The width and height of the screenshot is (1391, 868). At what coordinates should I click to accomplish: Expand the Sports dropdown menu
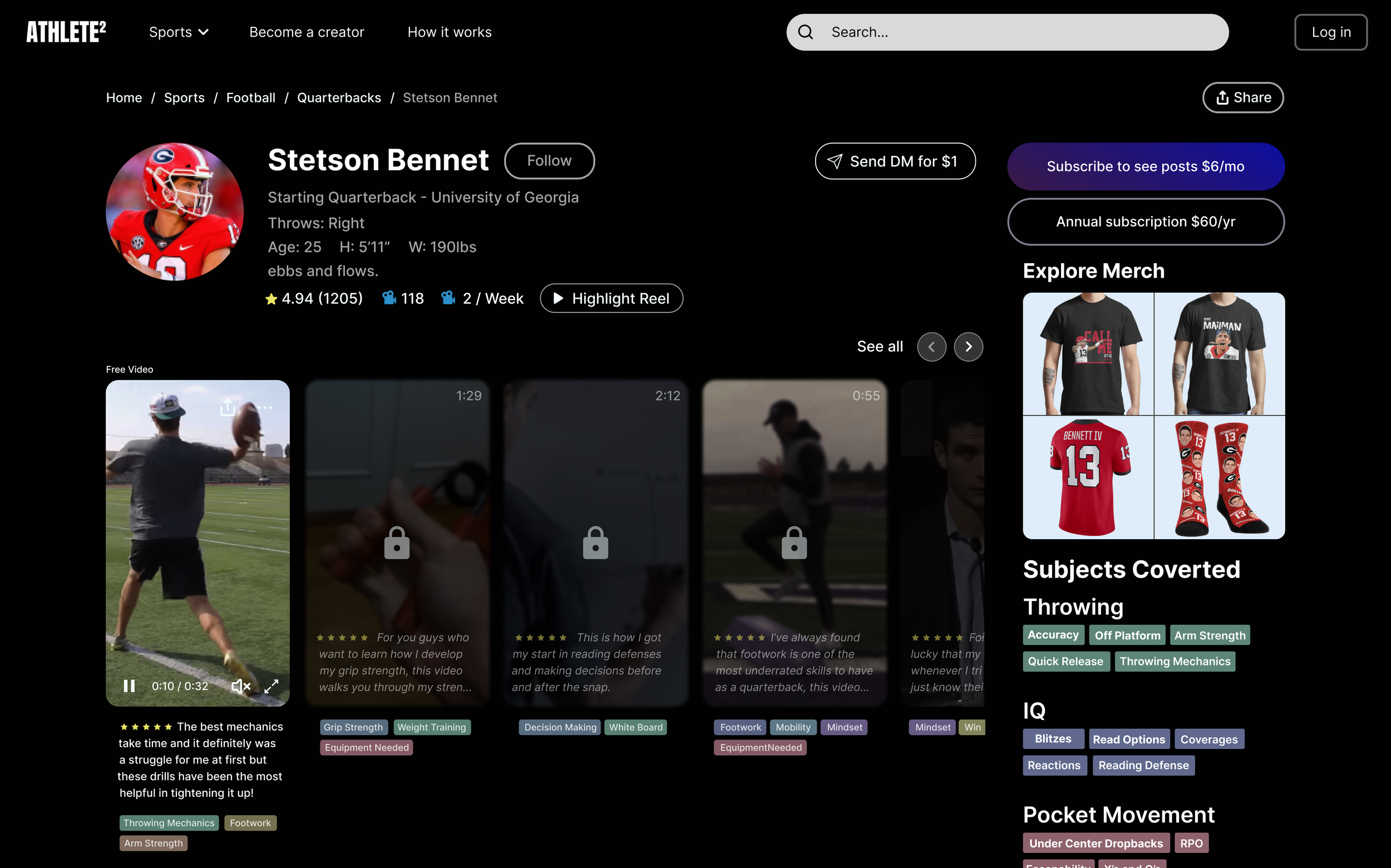(x=179, y=32)
